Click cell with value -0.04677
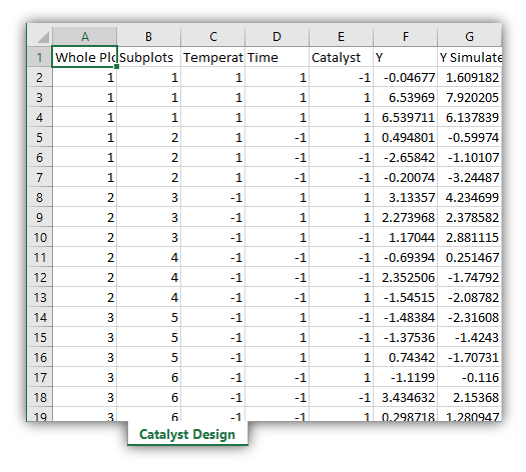Image resolution: width=526 pixels, height=472 pixels. (x=405, y=77)
